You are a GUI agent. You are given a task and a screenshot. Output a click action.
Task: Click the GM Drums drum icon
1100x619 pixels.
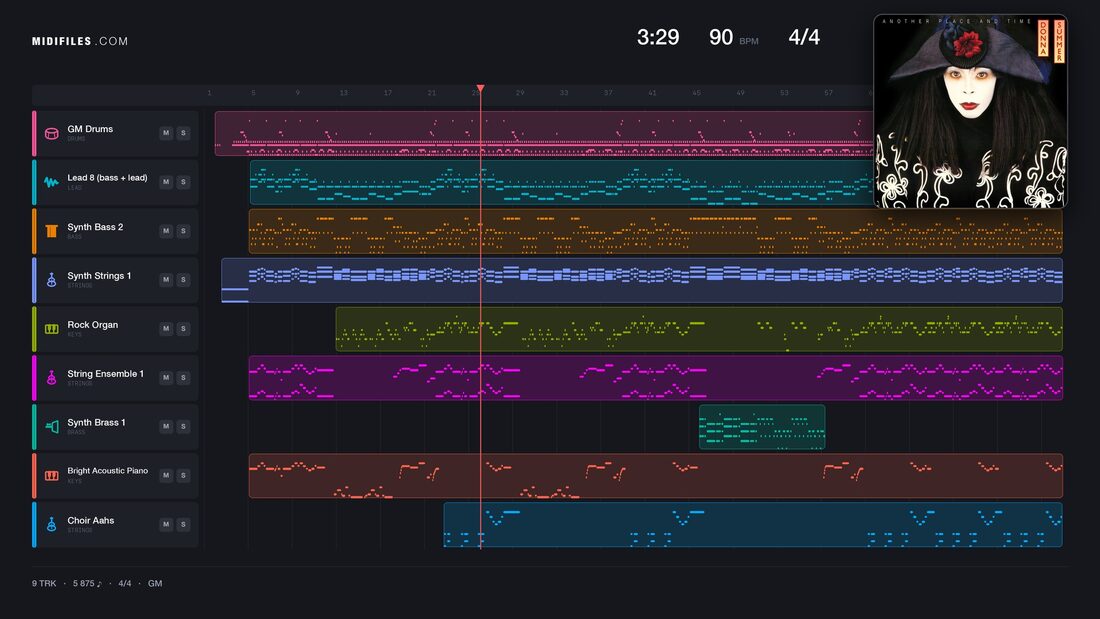pos(51,133)
